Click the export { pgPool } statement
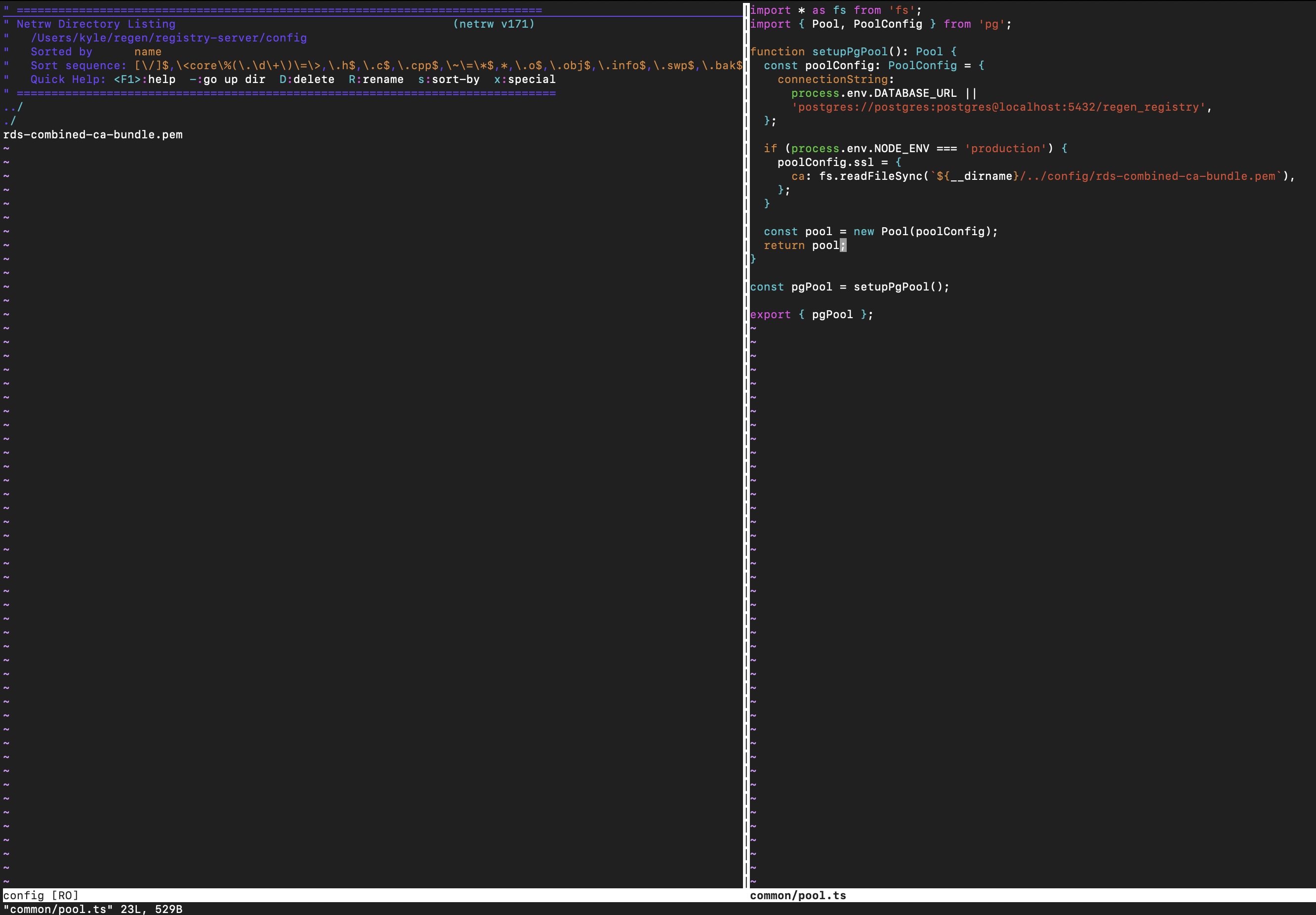 pos(811,314)
